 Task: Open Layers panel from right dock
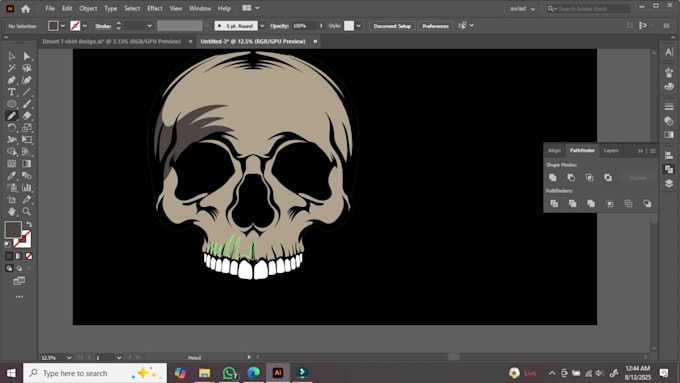coord(669,183)
